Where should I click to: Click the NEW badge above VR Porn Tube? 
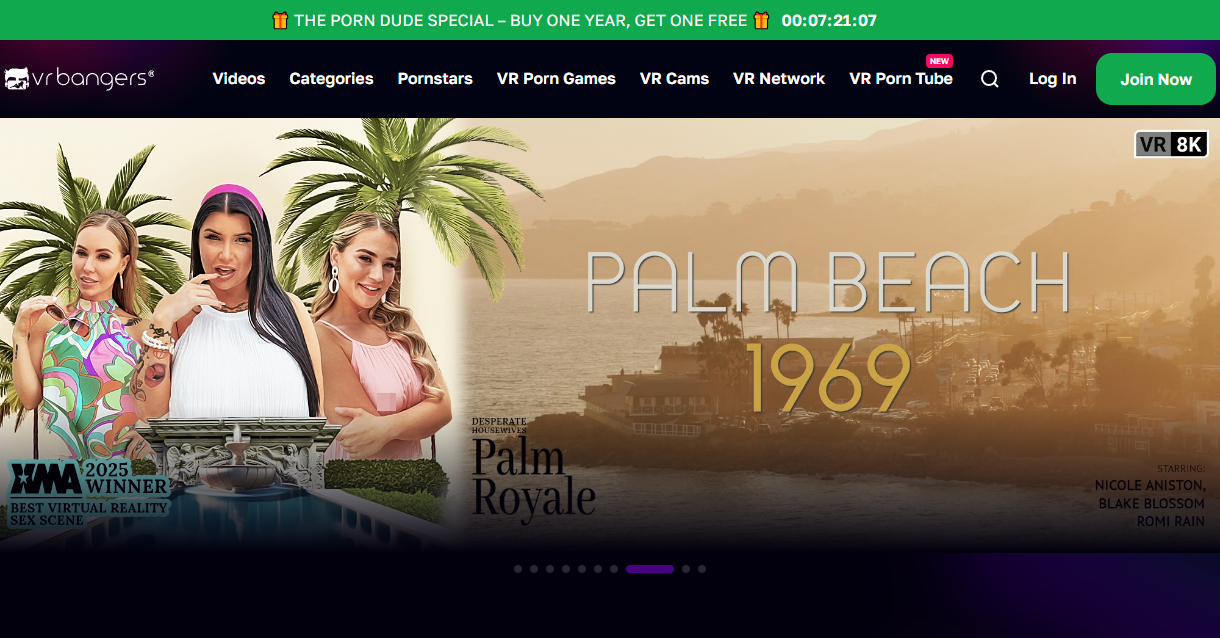[x=939, y=61]
